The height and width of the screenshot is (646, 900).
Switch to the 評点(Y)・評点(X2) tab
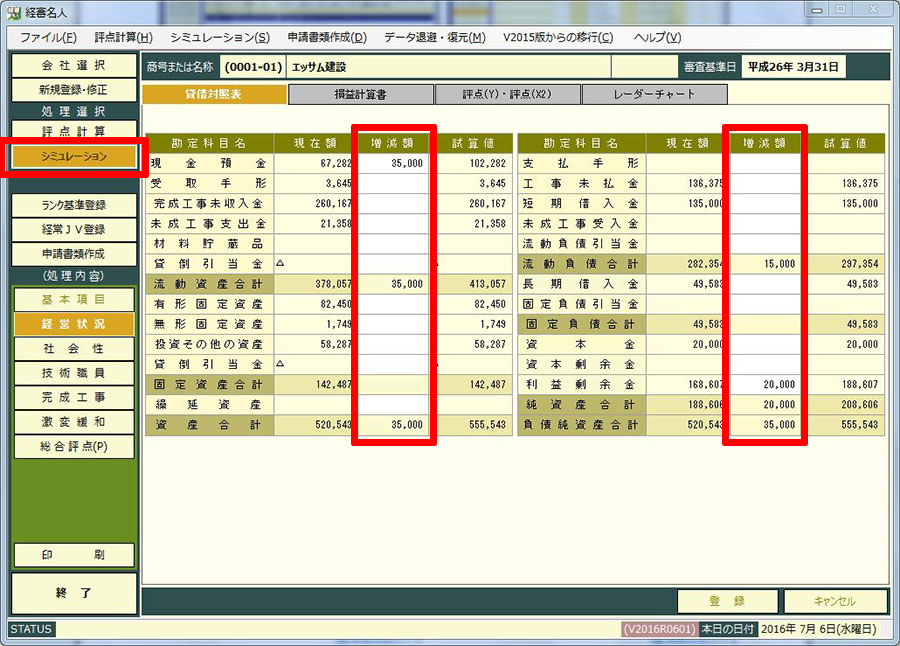(507, 94)
